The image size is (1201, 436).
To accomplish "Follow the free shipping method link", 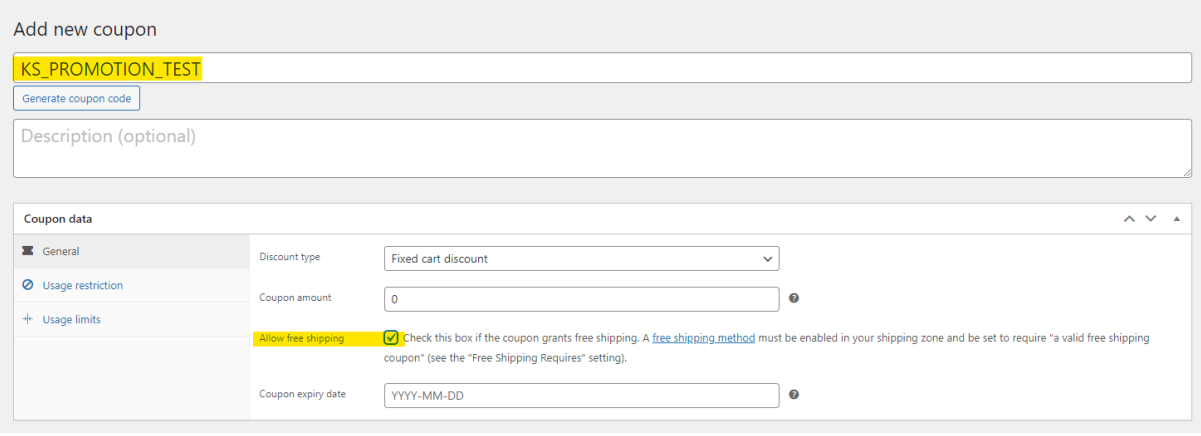I will pyautogui.click(x=703, y=338).
